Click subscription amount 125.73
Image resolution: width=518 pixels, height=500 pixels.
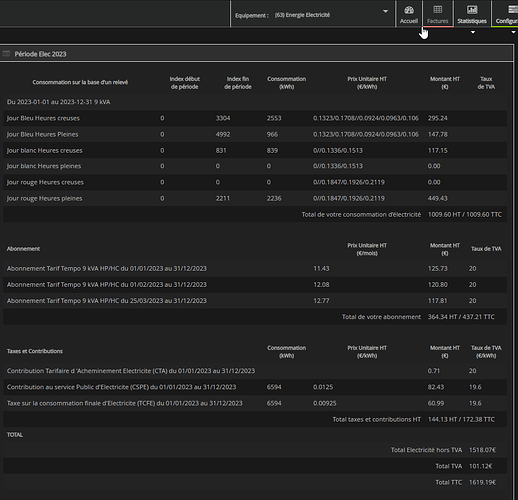[438, 268]
